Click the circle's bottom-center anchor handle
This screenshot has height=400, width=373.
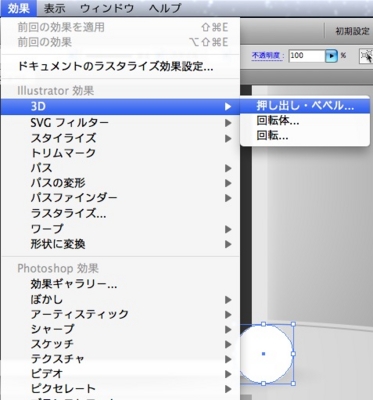263,384
